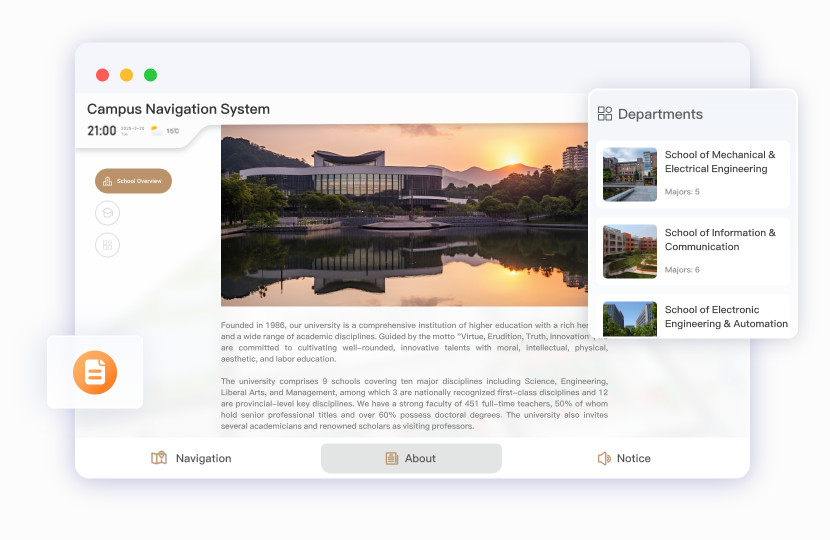Click the speaker icon on the Notice tab
Viewport: 830px width, 540px height.
604,458
